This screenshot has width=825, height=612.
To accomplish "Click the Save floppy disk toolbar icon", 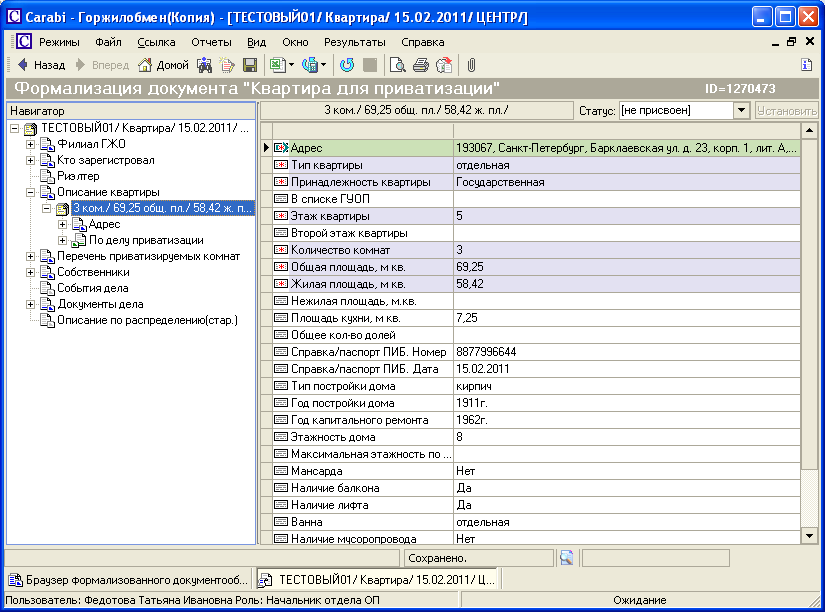I will (x=250, y=65).
